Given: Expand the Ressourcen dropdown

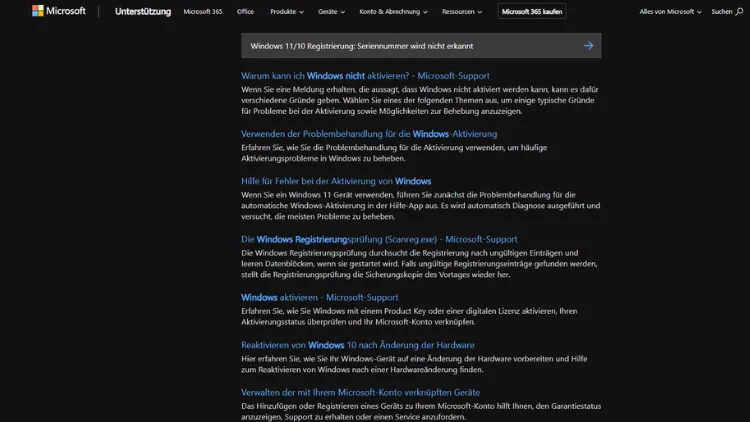Looking at the screenshot, I should pyautogui.click(x=462, y=11).
